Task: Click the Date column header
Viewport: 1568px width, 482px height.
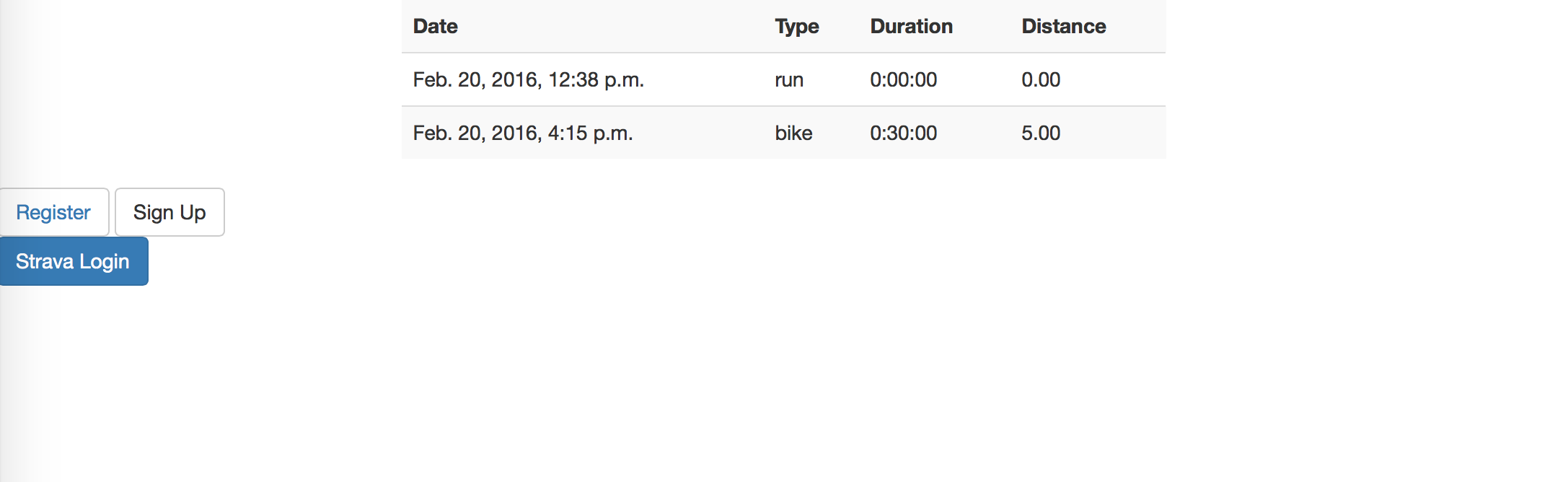Action: tap(436, 27)
